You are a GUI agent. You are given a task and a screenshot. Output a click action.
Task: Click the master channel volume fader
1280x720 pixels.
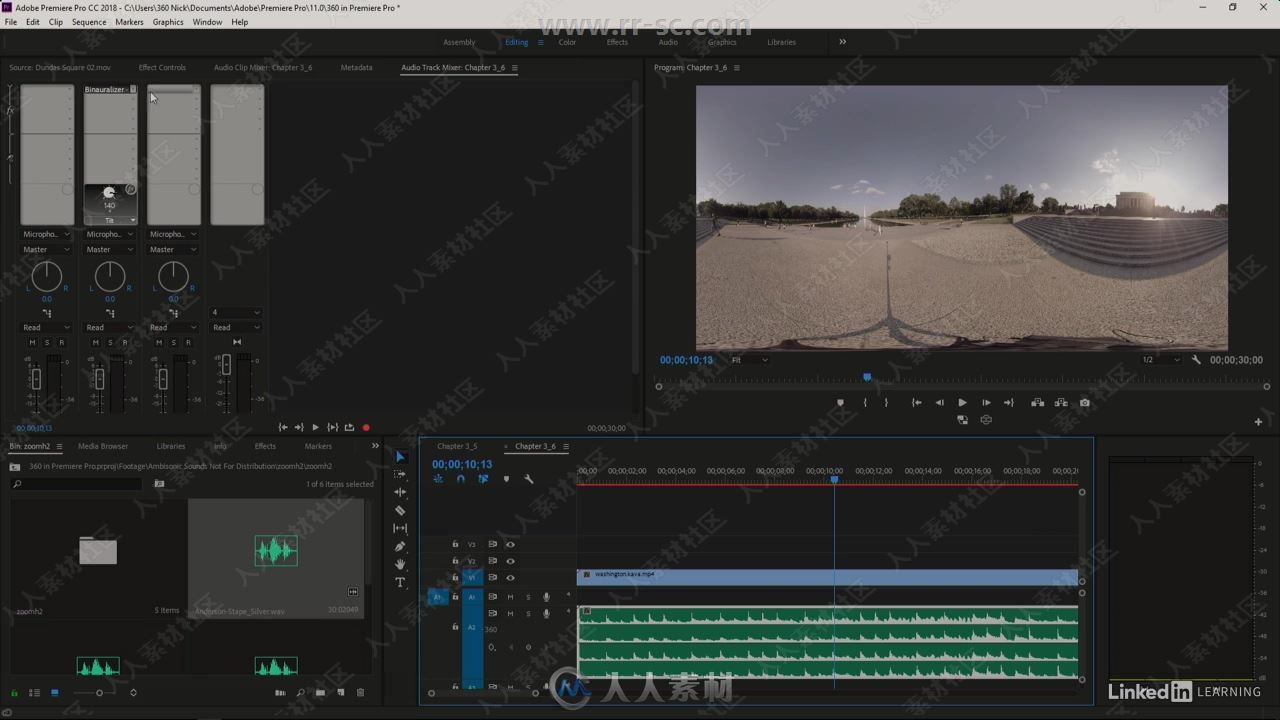click(226, 367)
